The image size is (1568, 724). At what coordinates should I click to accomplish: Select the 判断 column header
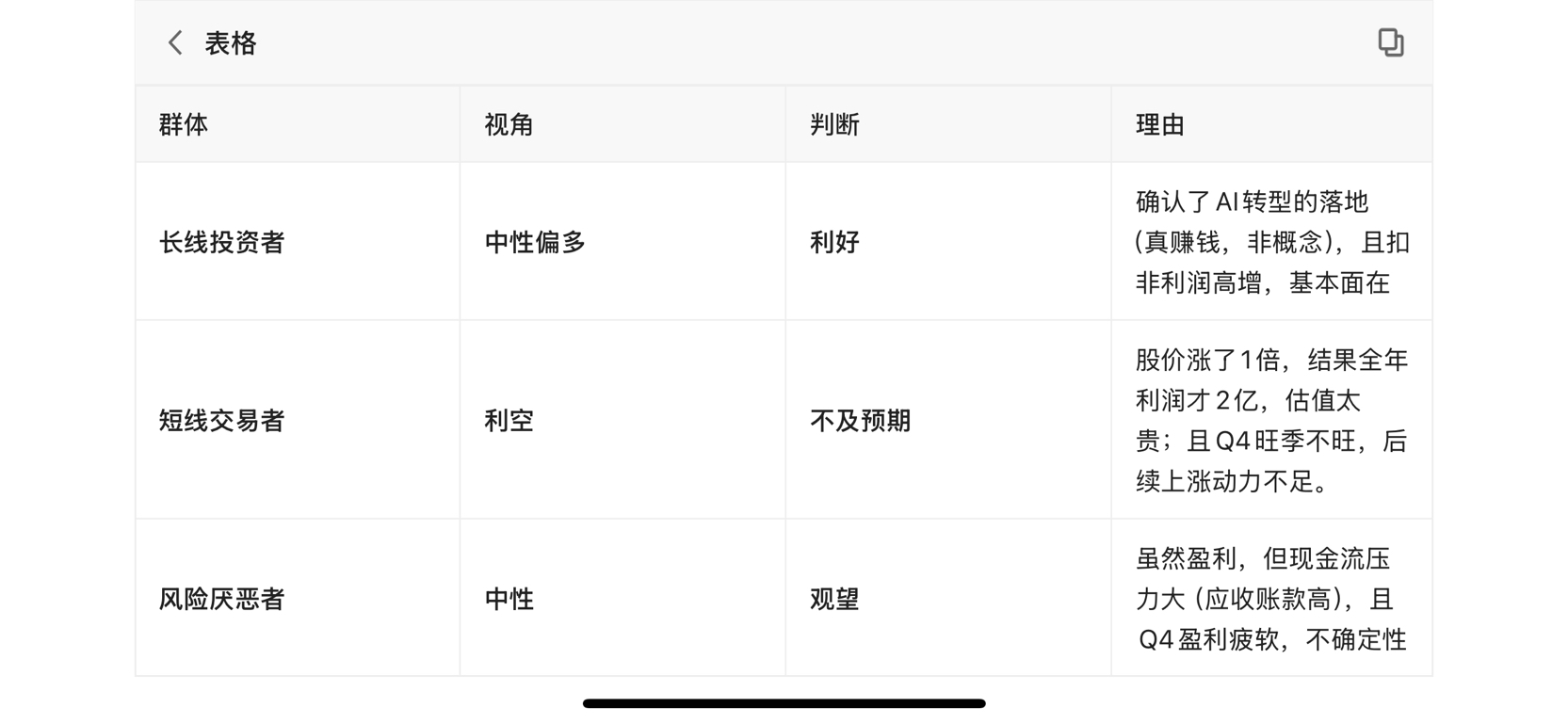point(834,124)
